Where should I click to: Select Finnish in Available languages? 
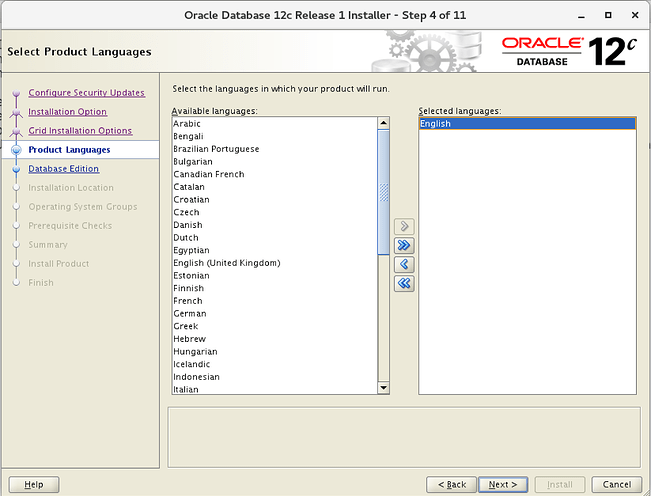[275, 288]
